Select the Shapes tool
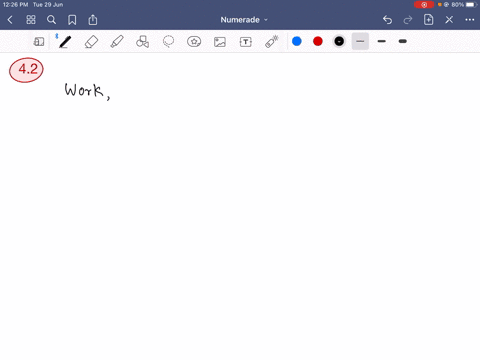The height and width of the screenshot is (360, 480). click(x=143, y=42)
